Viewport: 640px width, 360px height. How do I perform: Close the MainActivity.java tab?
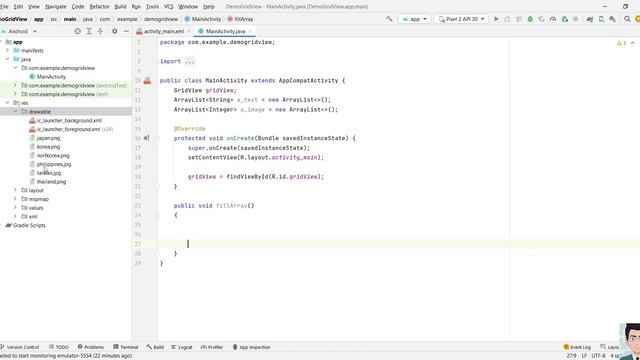pyautogui.click(x=251, y=31)
